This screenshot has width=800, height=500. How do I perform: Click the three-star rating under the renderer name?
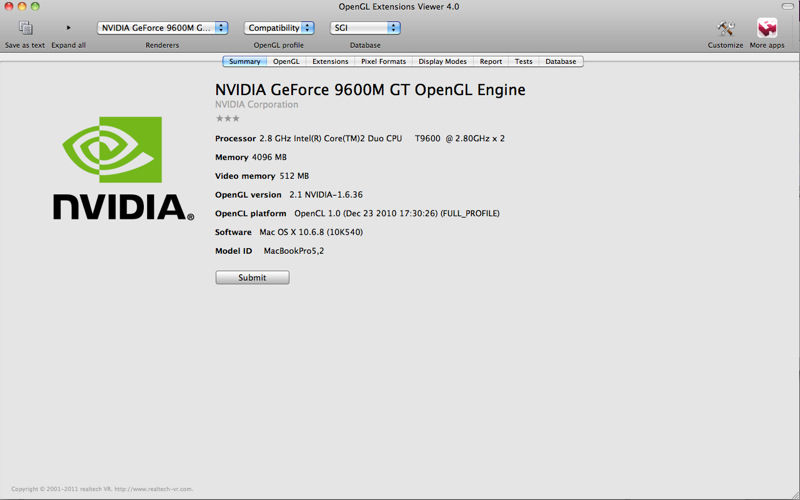(227, 118)
